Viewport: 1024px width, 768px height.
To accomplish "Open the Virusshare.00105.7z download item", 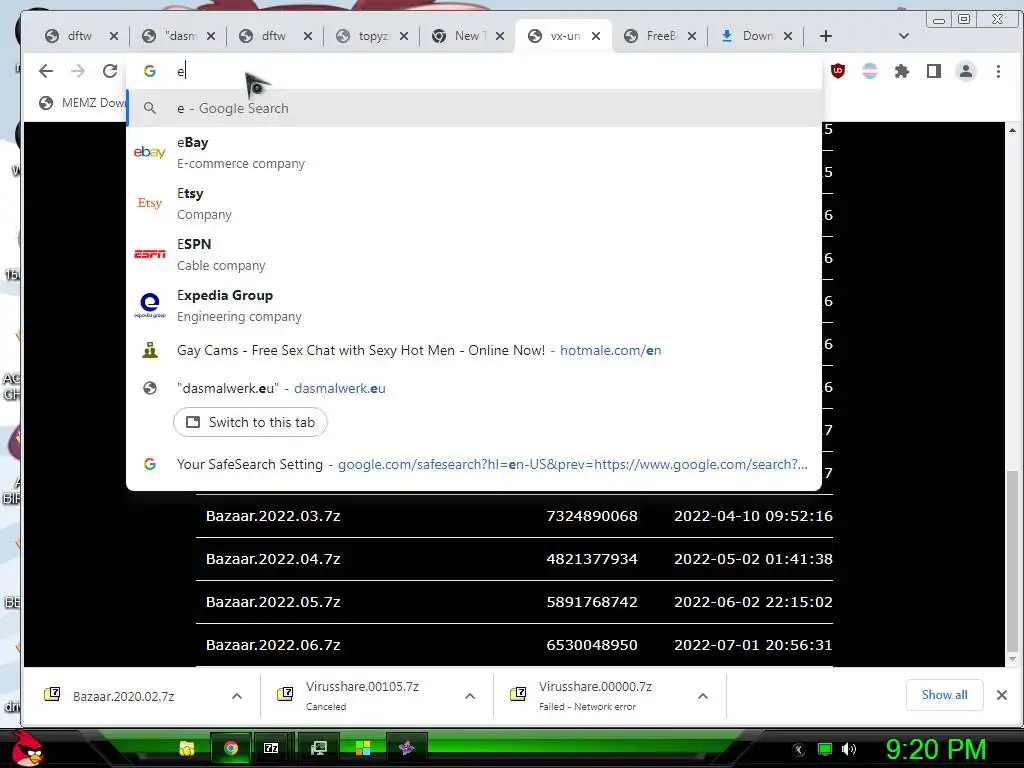I will (363, 696).
